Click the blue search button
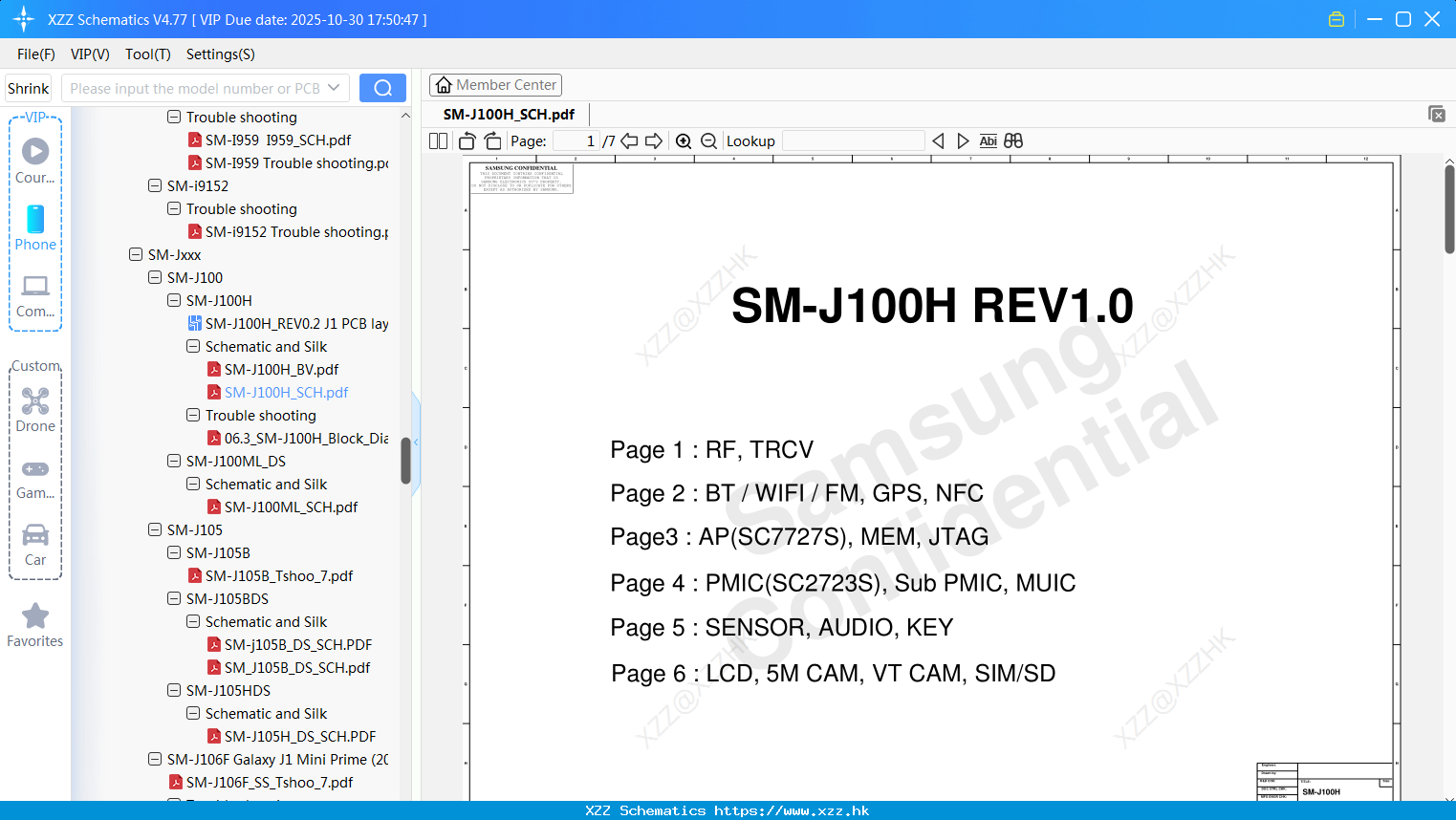Image resolution: width=1456 pixels, height=820 pixels. click(x=382, y=88)
